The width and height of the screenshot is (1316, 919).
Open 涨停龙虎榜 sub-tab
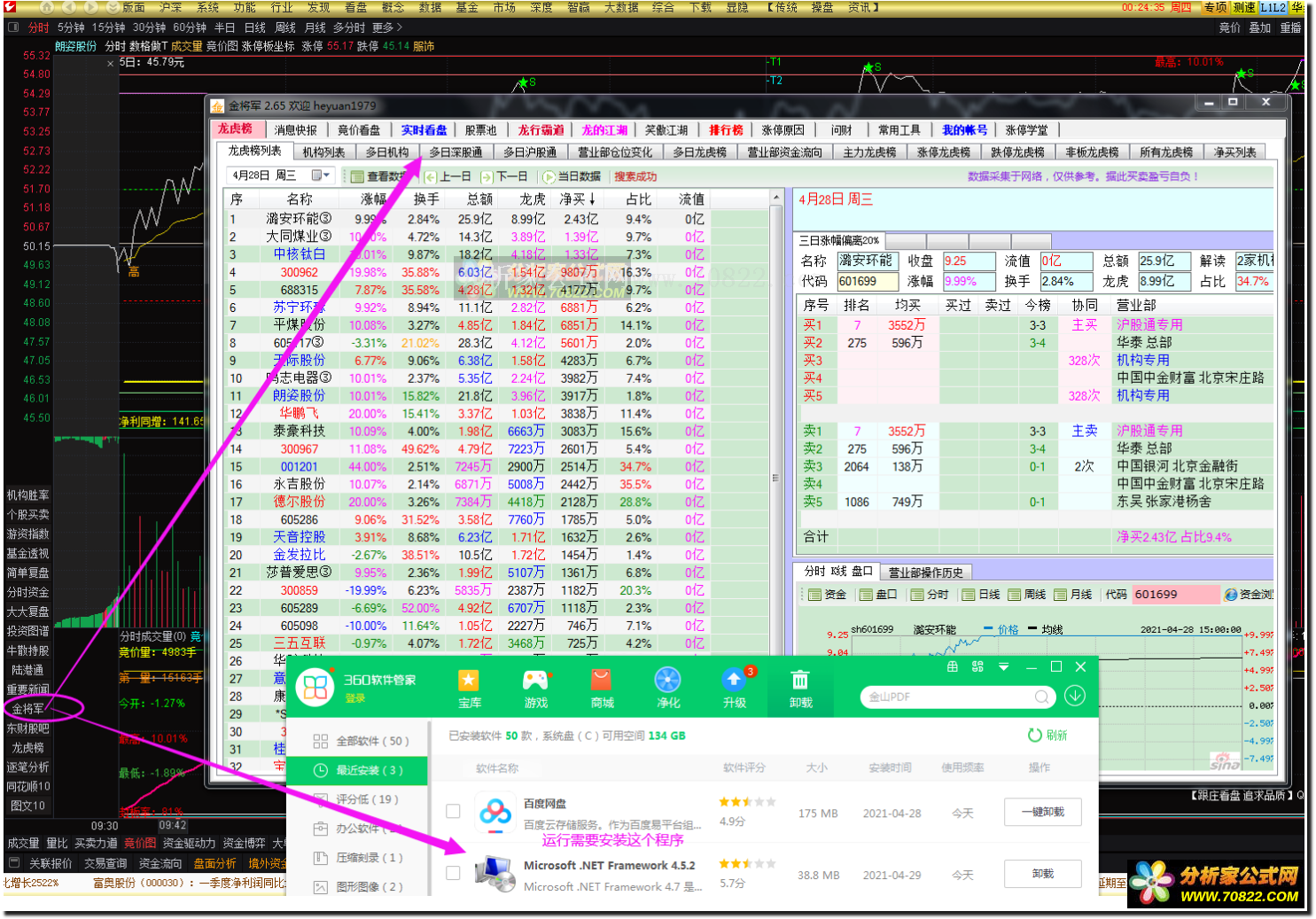944,152
